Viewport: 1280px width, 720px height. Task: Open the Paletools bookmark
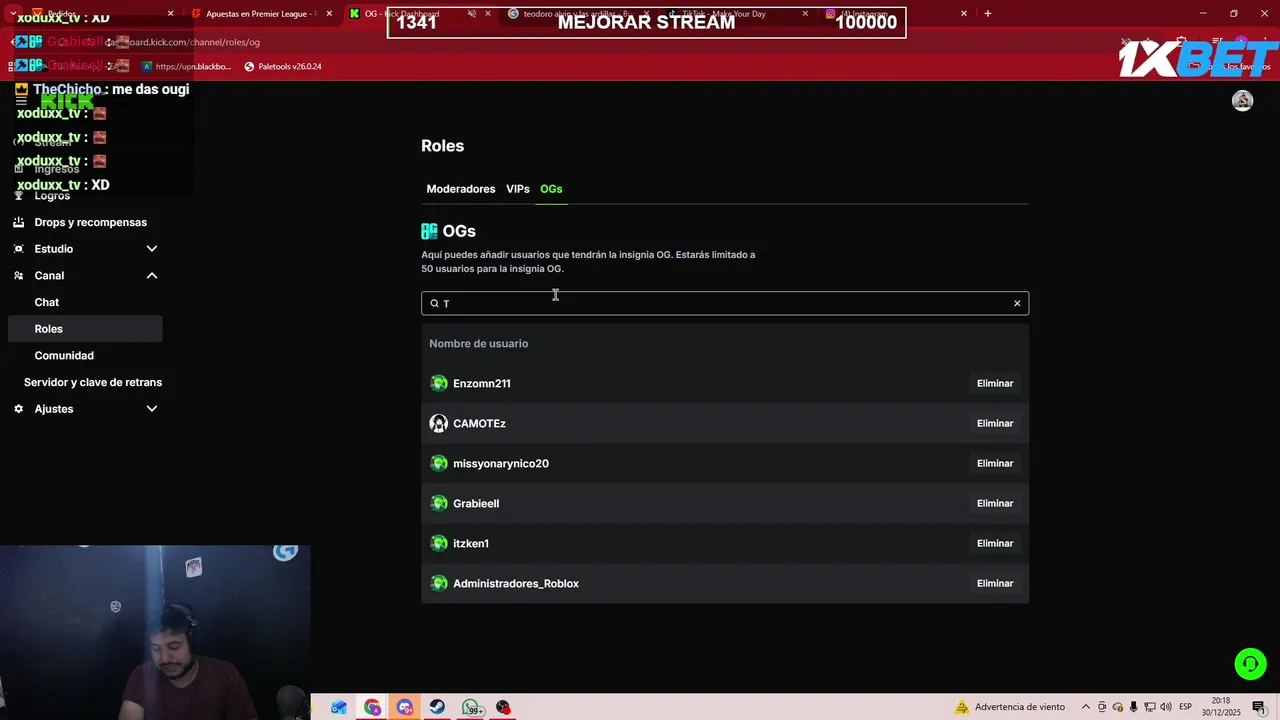point(283,67)
